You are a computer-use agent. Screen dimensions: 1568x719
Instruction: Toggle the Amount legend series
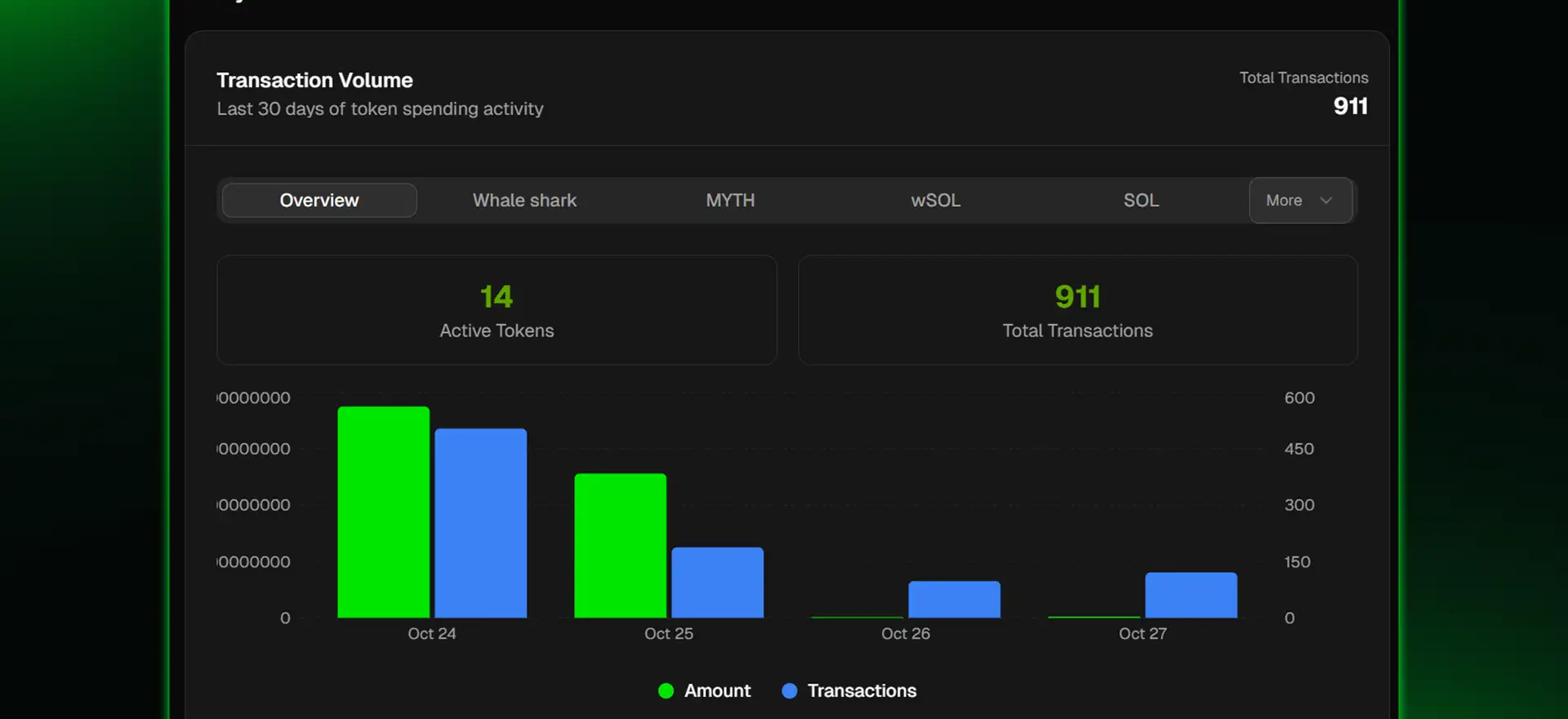coord(717,690)
